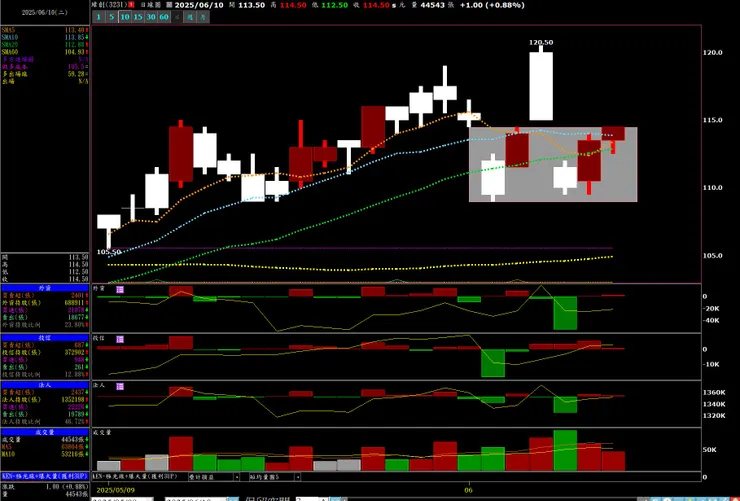Click the large green investment trust sell bar
This screenshot has height=501, width=740.
tap(493, 363)
